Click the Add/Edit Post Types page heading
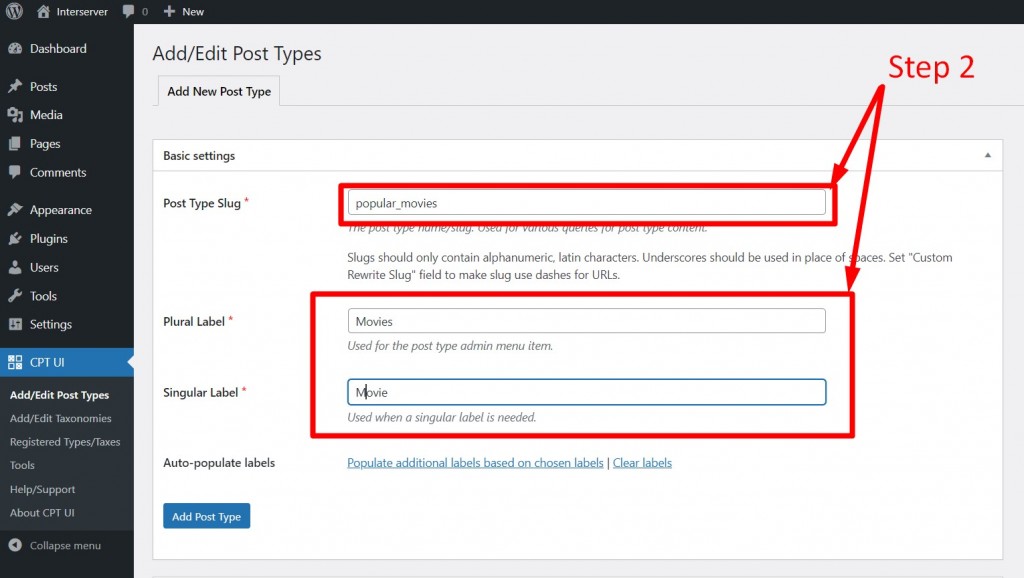1024x578 pixels. (237, 54)
